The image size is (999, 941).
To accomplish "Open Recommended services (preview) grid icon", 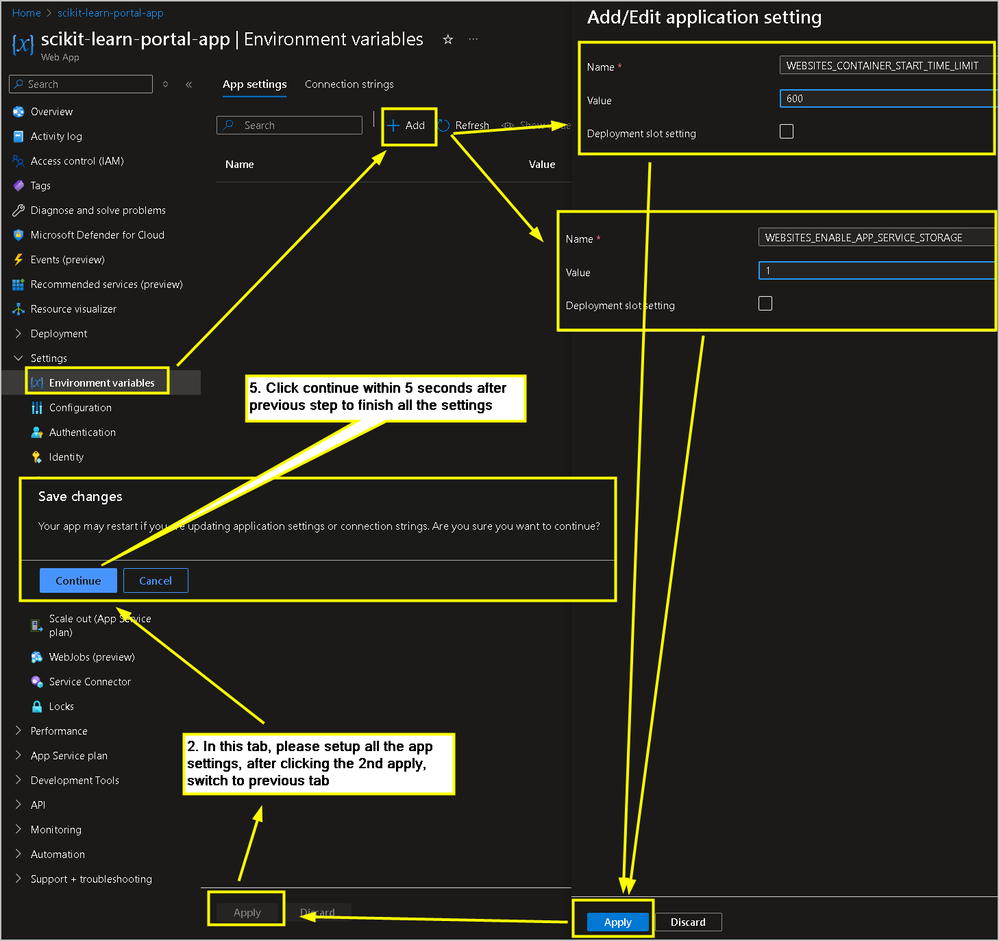I will coord(18,284).
